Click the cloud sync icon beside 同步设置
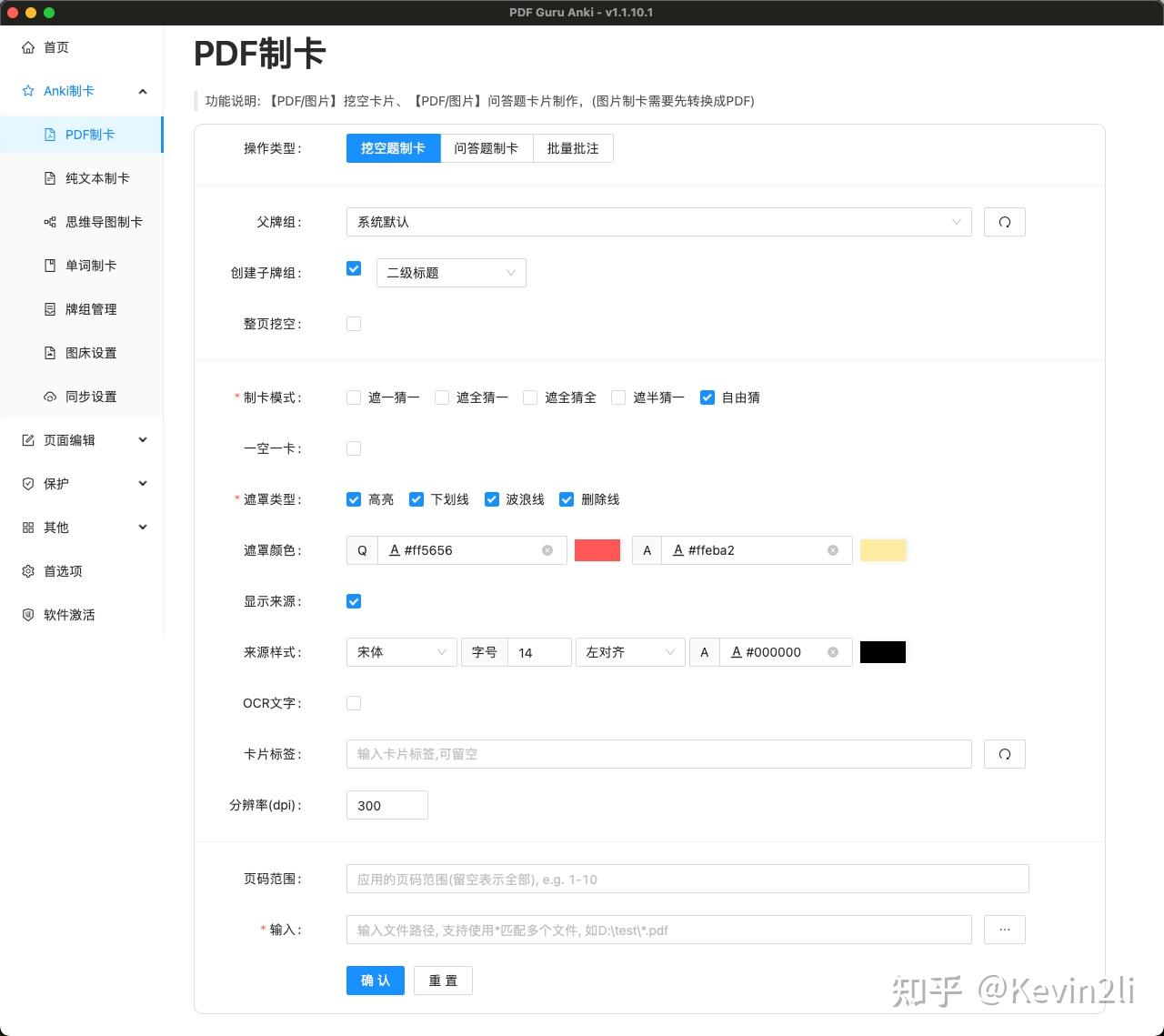1164x1036 pixels. (x=50, y=397)
